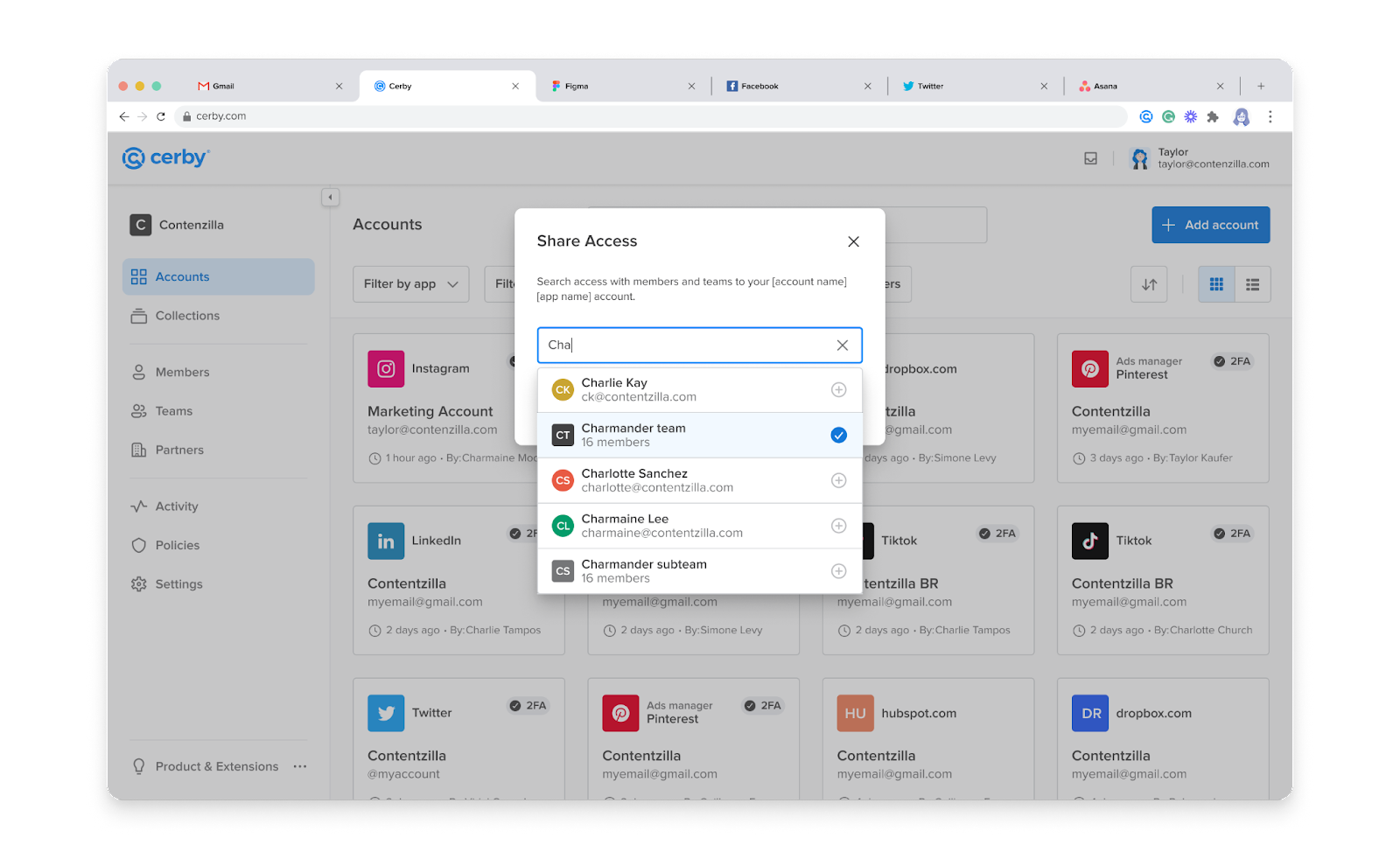Open the browser three-dot menu
The image size is (1400, 859).
(x=1270, y=116)
